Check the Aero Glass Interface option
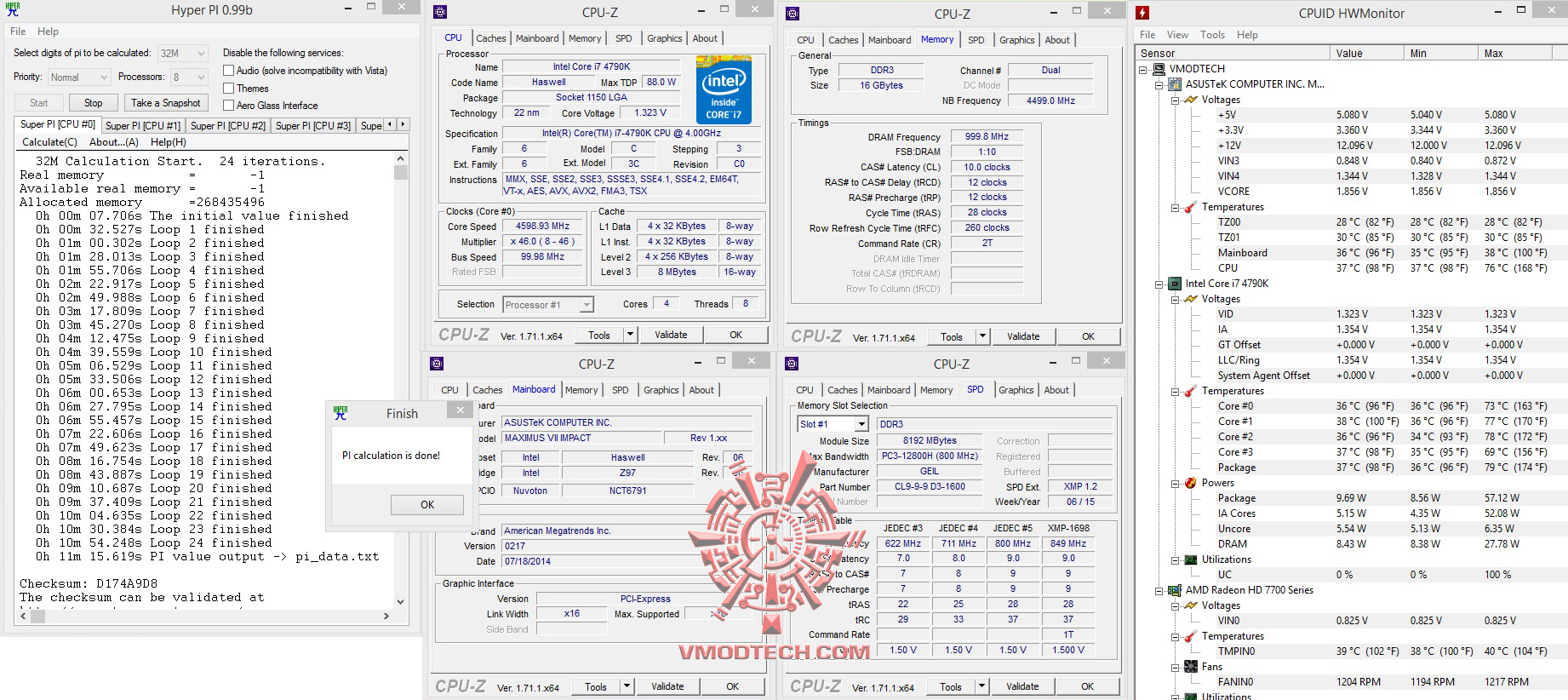 (228, 105)
